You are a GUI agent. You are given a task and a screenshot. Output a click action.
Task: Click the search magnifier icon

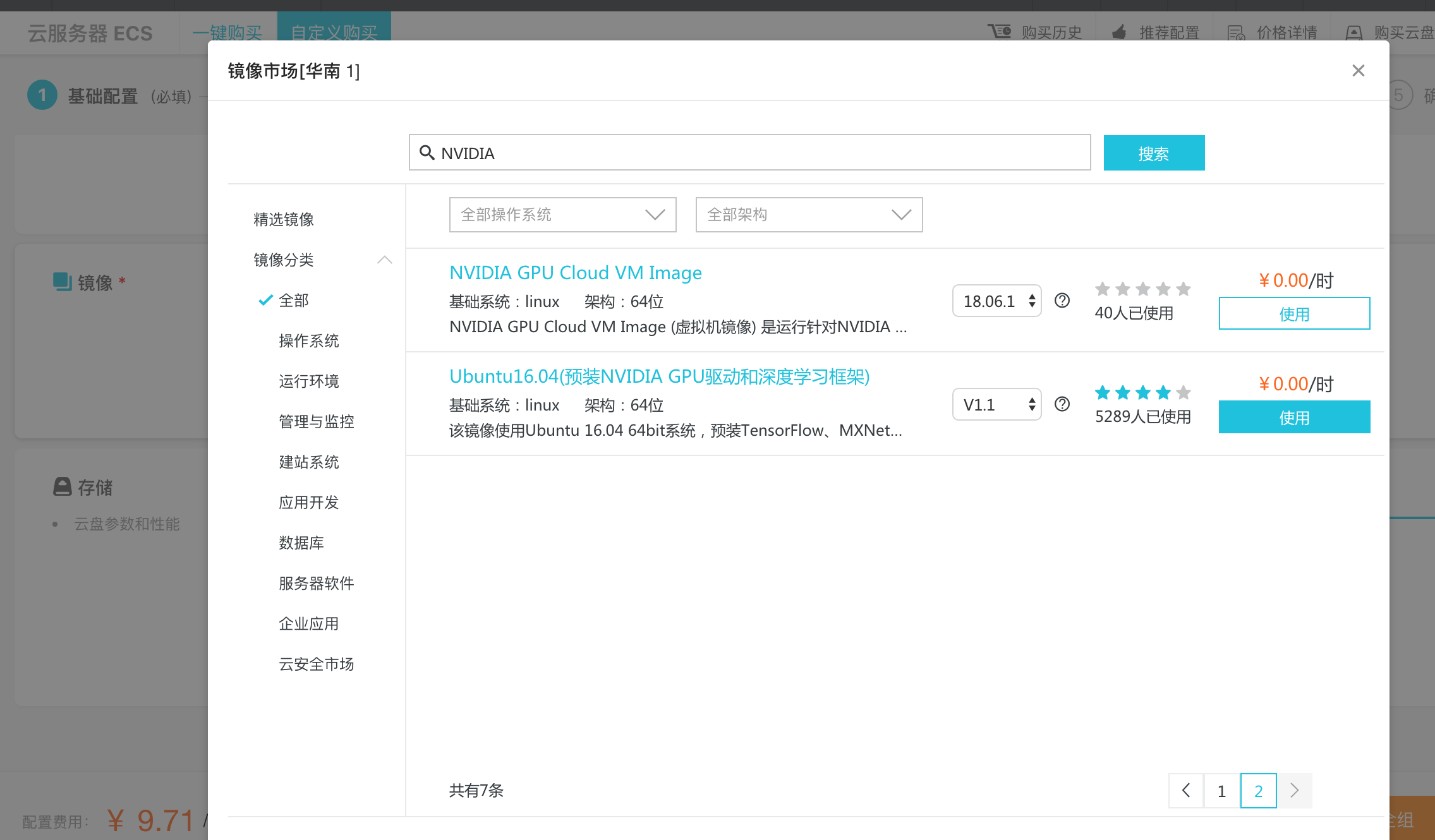coord(427,153)
